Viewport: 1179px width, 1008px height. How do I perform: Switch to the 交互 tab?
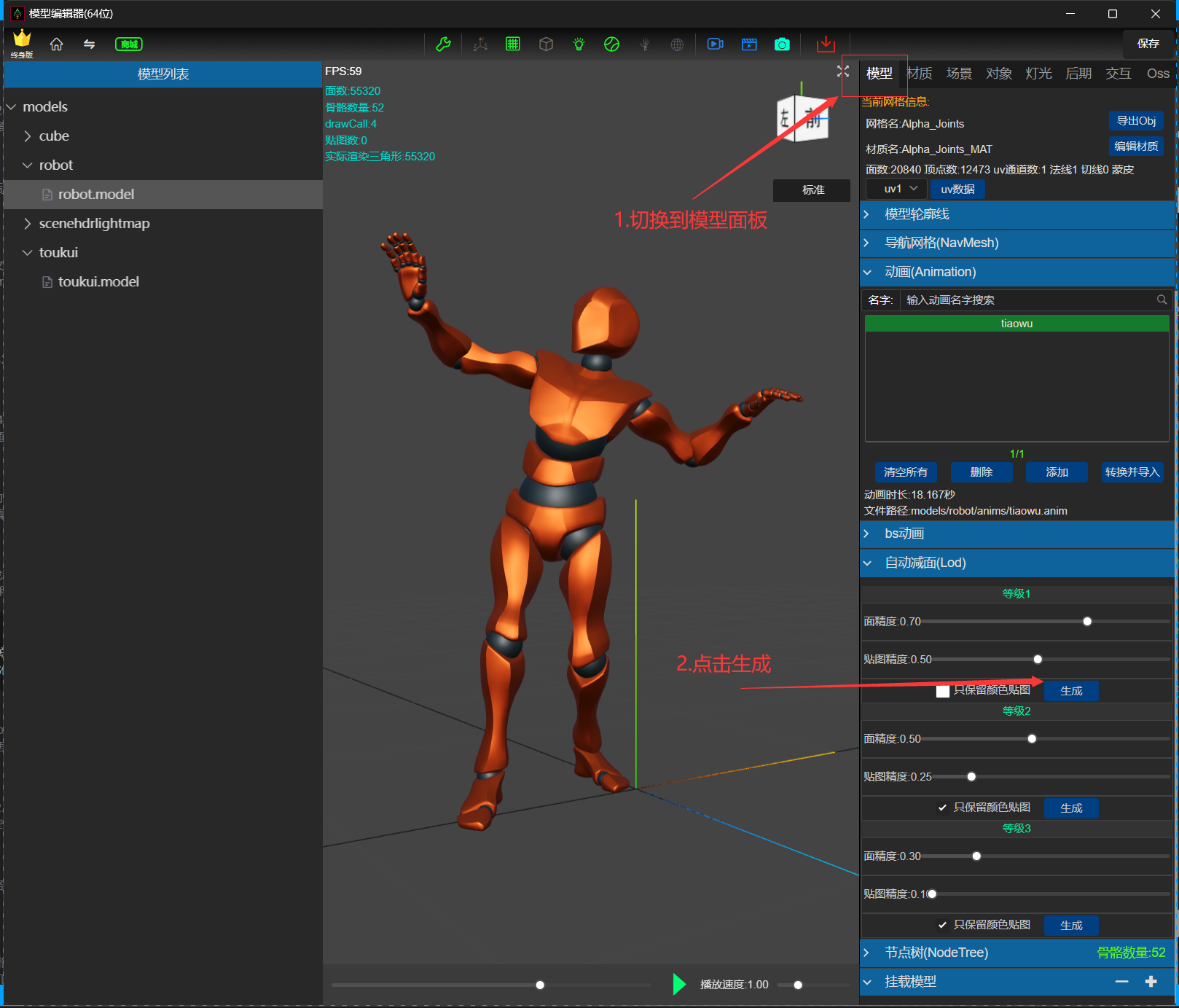1118,74
